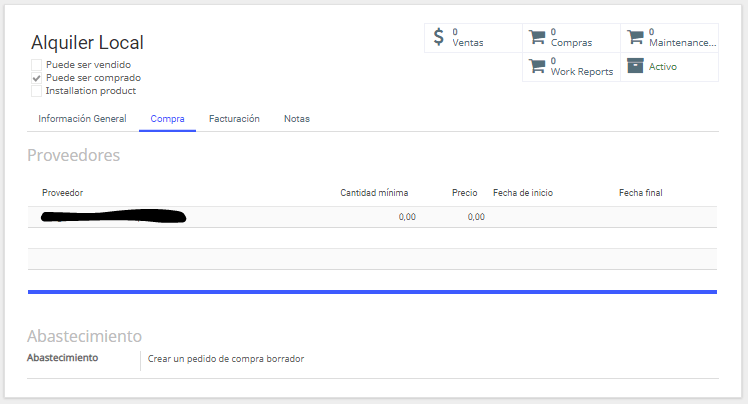Open the Compras shopping cart icon

point(537,37)
